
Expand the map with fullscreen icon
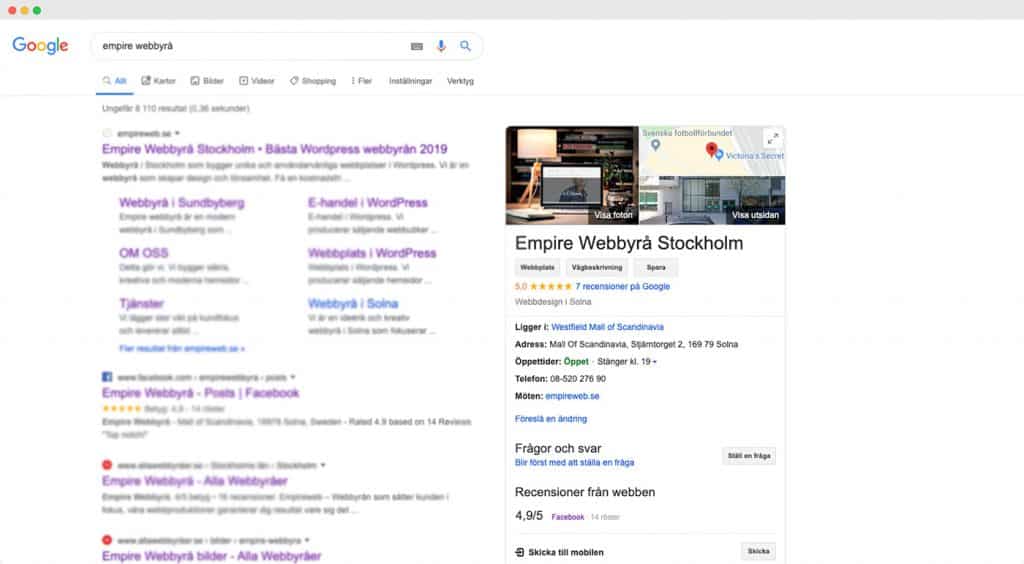[773, 138]
